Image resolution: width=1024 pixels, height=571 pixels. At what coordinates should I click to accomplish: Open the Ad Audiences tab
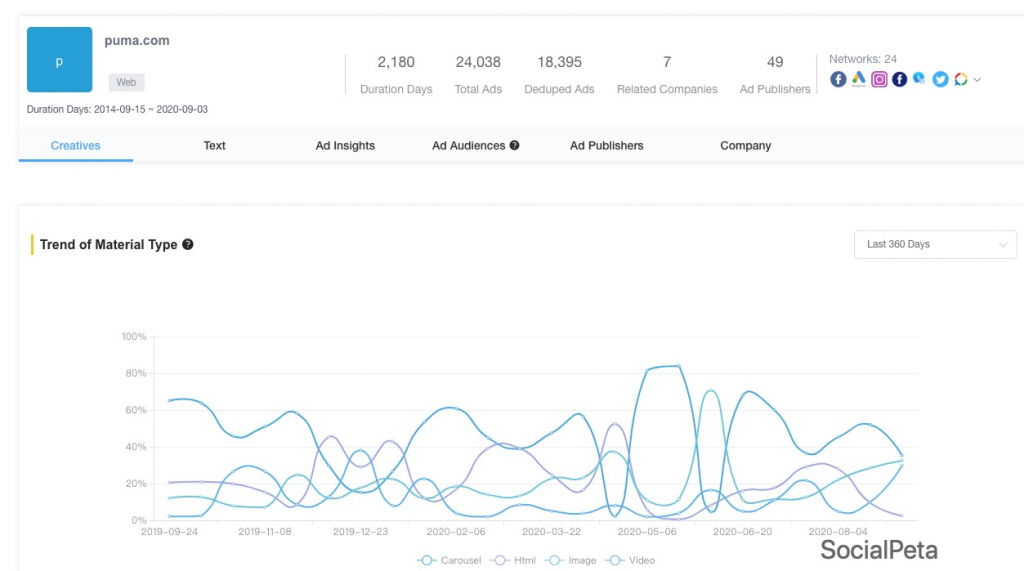(x=468, y=146)
